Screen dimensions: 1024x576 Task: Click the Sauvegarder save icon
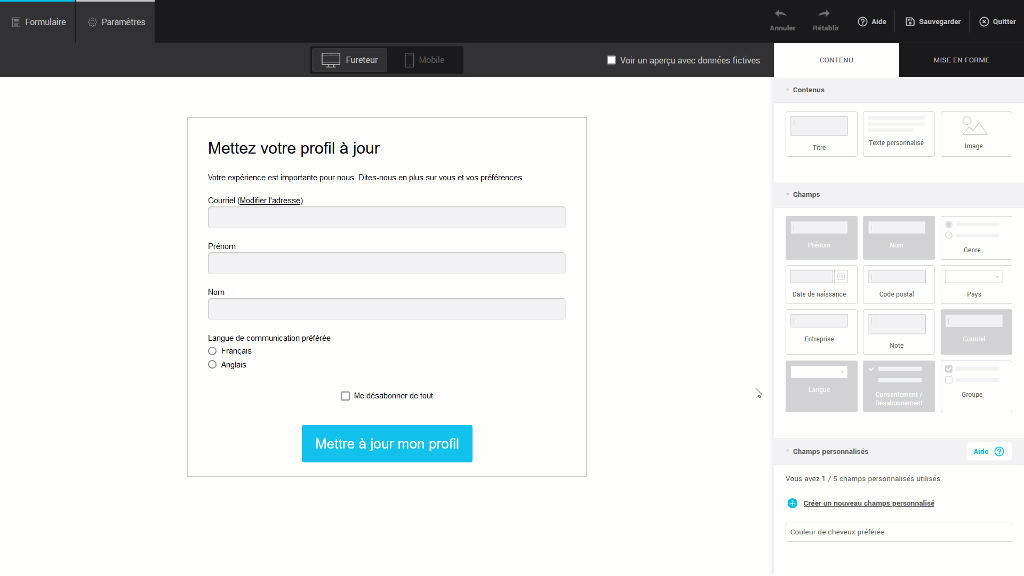click(x=910, y=21)
